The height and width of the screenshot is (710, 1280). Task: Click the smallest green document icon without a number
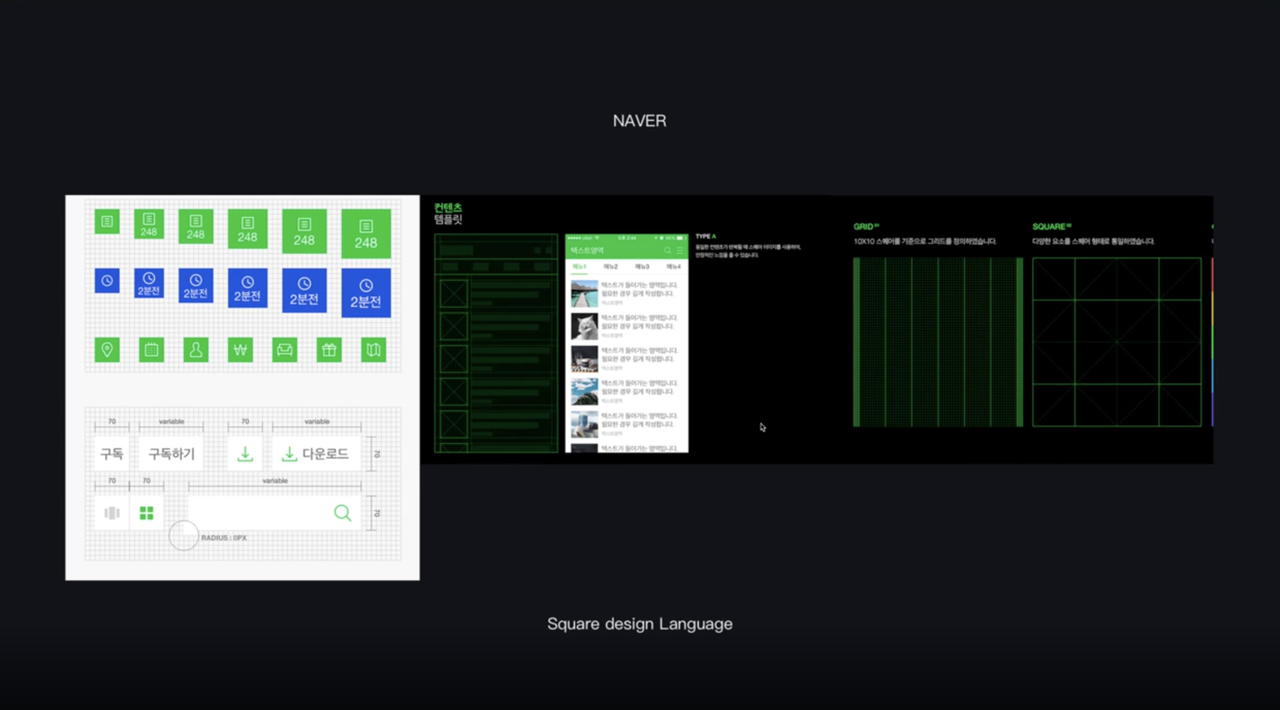click(107, 221)
